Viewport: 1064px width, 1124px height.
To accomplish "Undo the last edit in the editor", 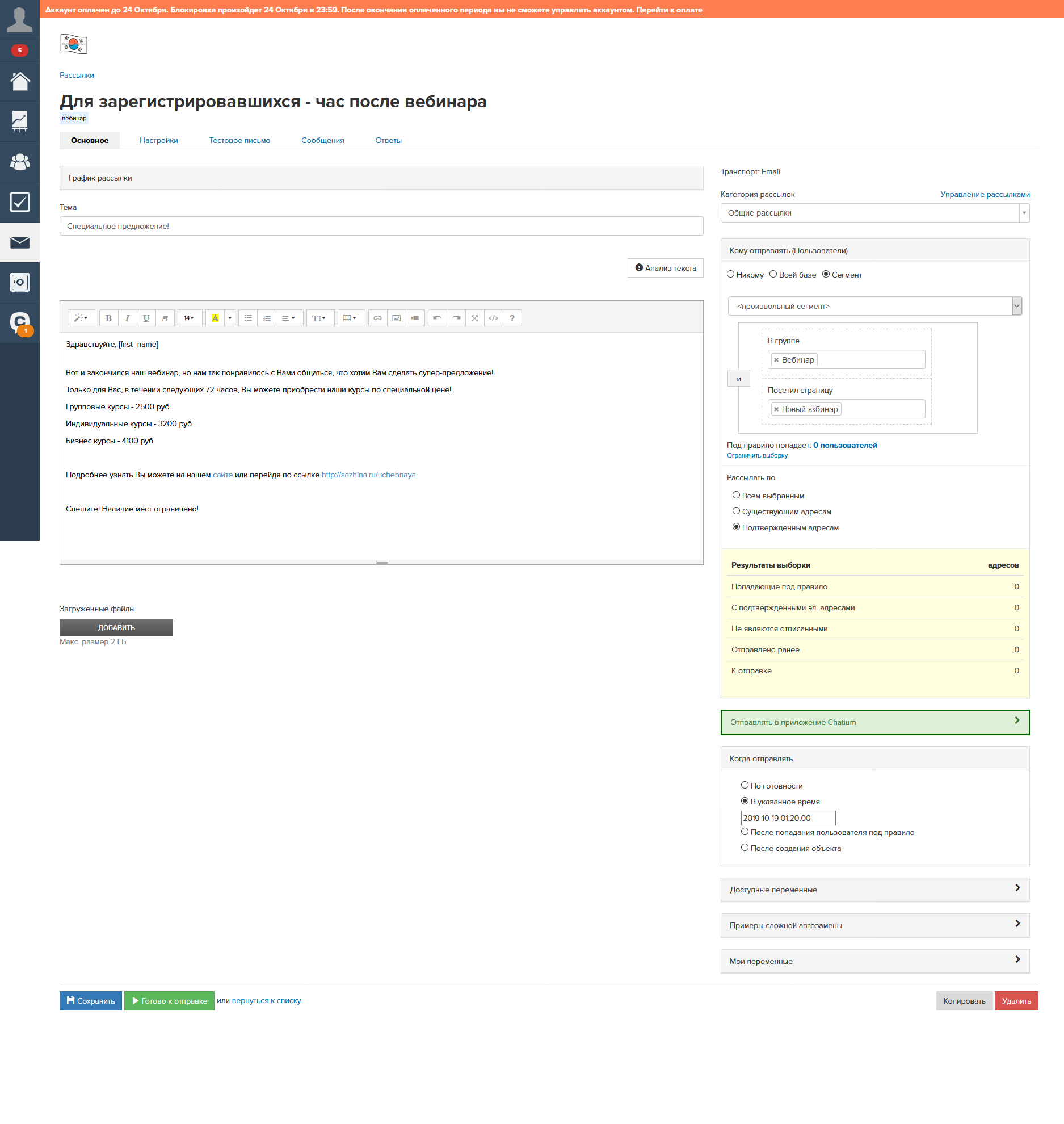I will [437, 318].
